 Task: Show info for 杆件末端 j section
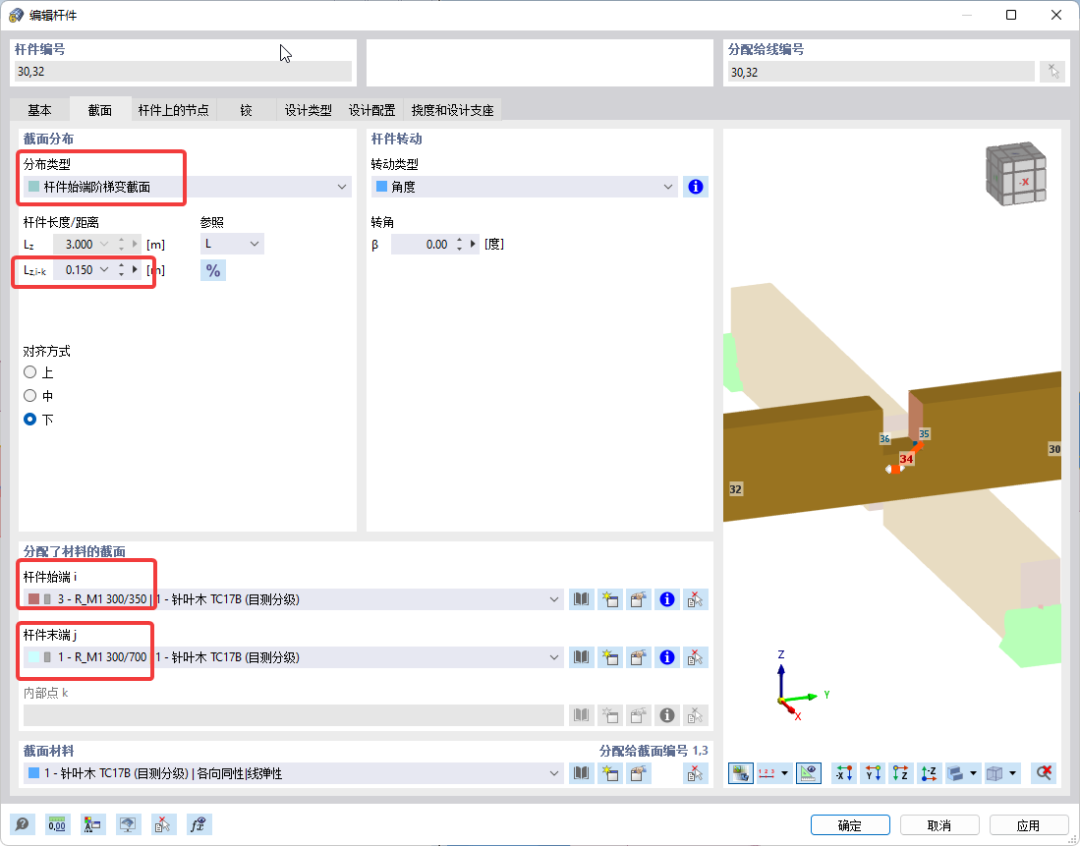(667, 657)
